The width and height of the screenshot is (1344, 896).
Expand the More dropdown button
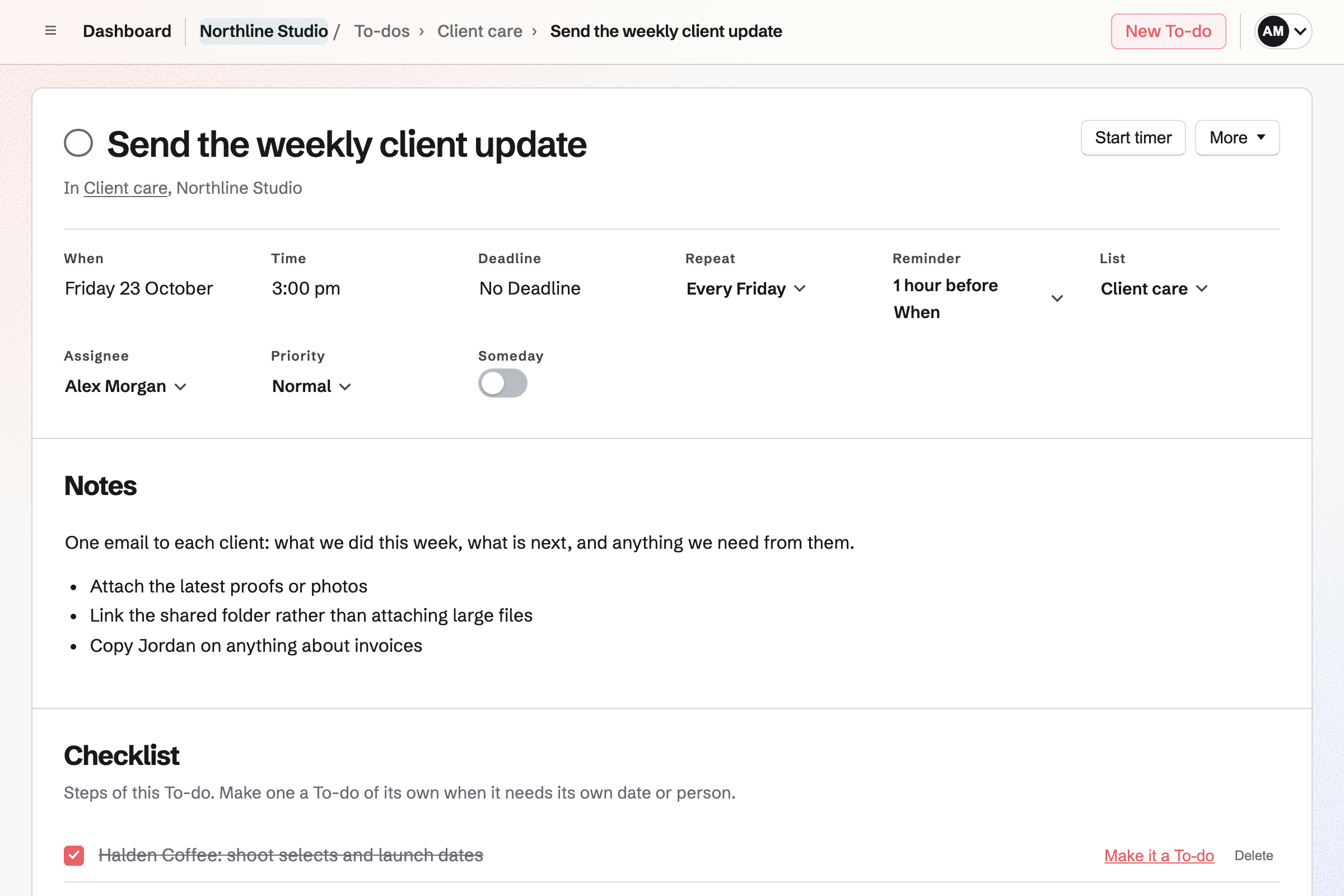coord(1237,138)
